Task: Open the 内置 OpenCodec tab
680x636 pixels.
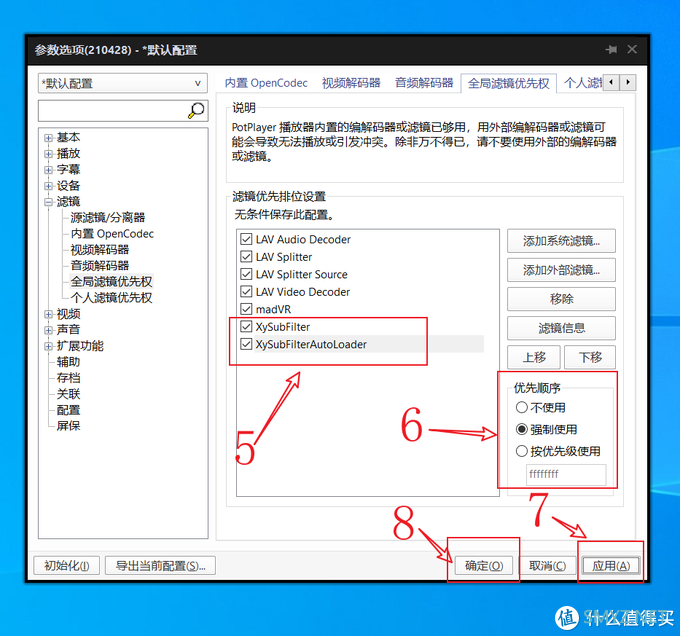Action: (266, 83)
